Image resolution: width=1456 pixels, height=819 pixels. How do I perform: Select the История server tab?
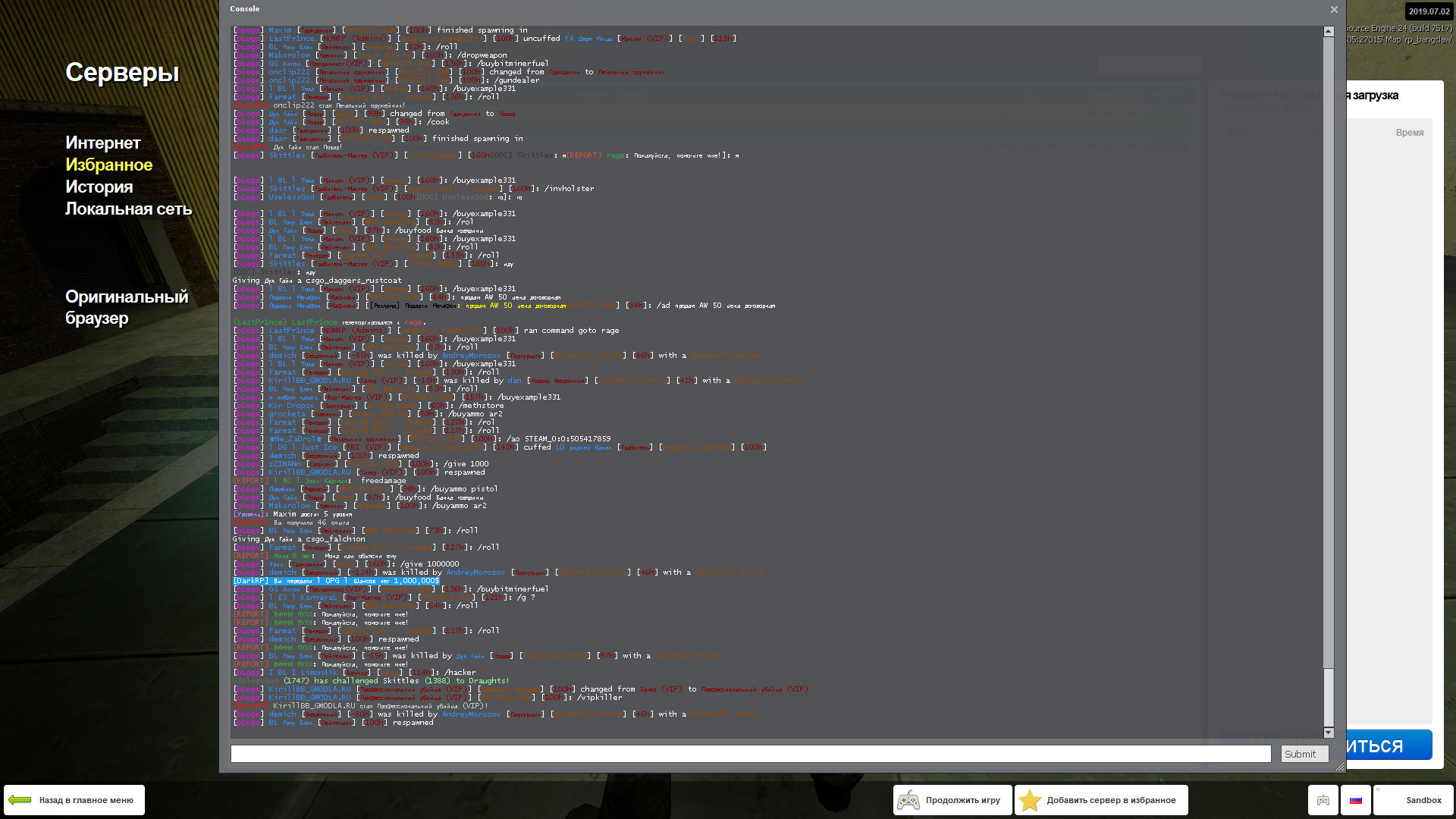[x=99, y=187]
